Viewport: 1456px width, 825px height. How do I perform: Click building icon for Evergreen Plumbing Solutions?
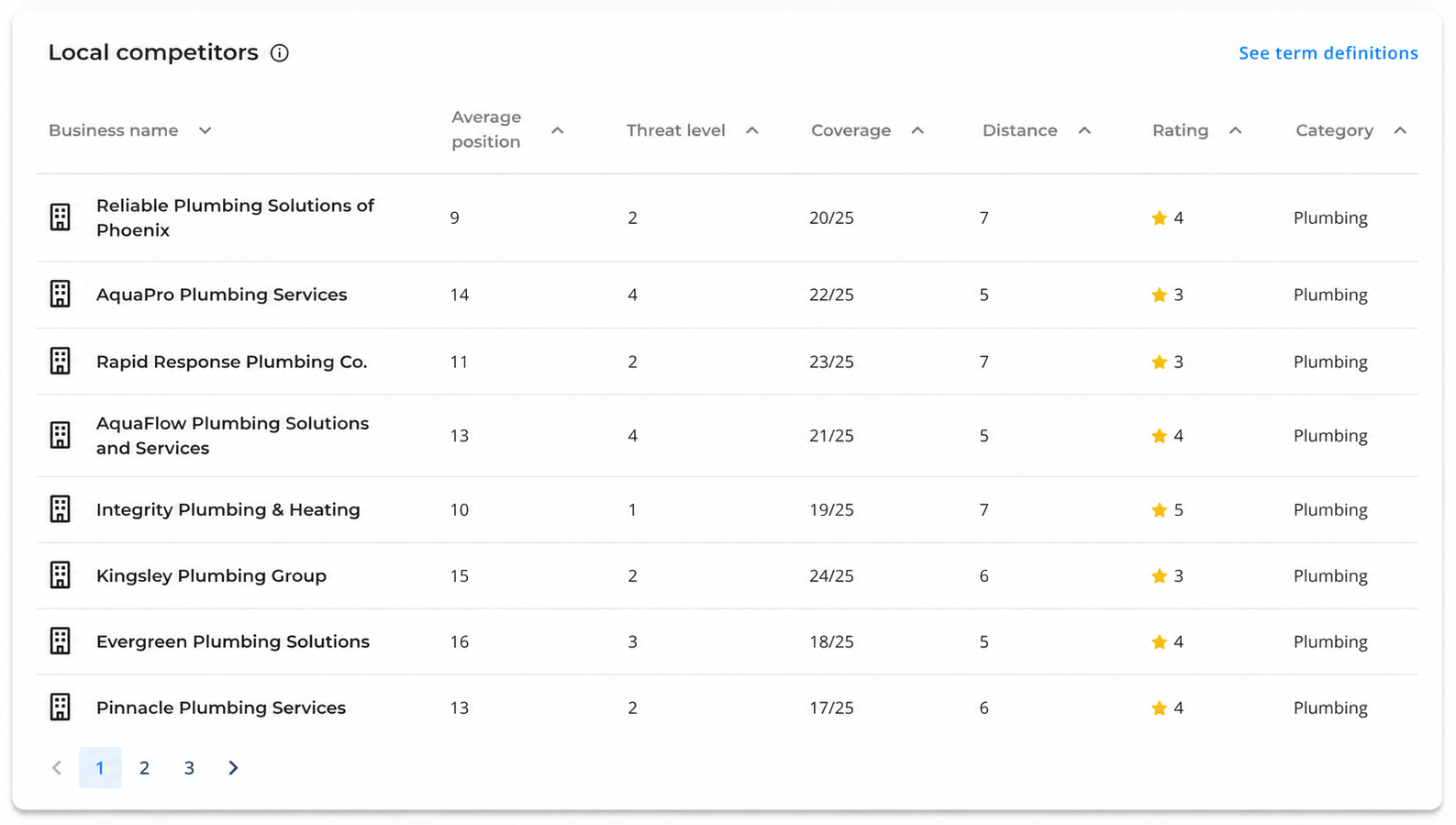click(60, 641)
